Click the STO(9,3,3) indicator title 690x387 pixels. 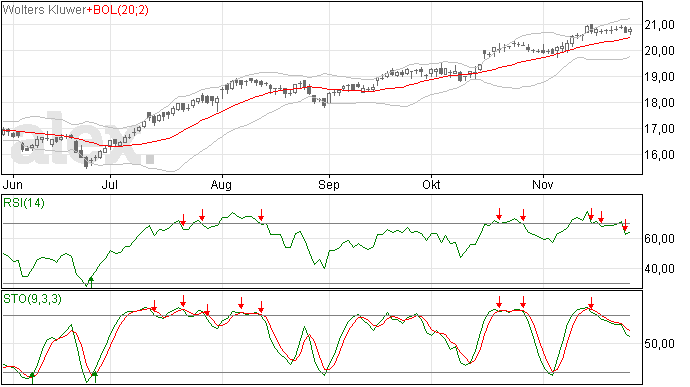32,299
